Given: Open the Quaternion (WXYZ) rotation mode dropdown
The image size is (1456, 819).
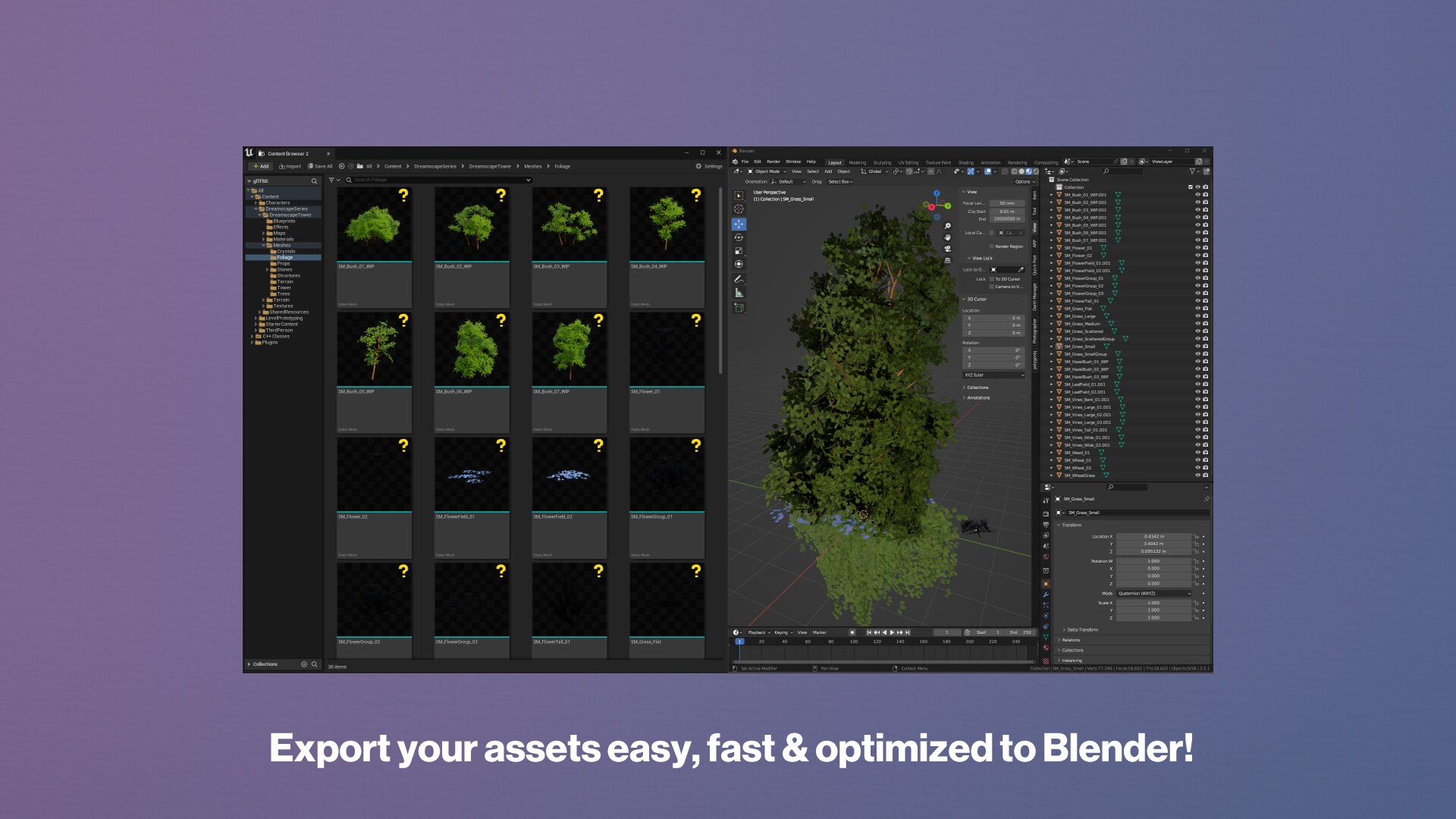Looking at the screenshot, I should 1153,594.
